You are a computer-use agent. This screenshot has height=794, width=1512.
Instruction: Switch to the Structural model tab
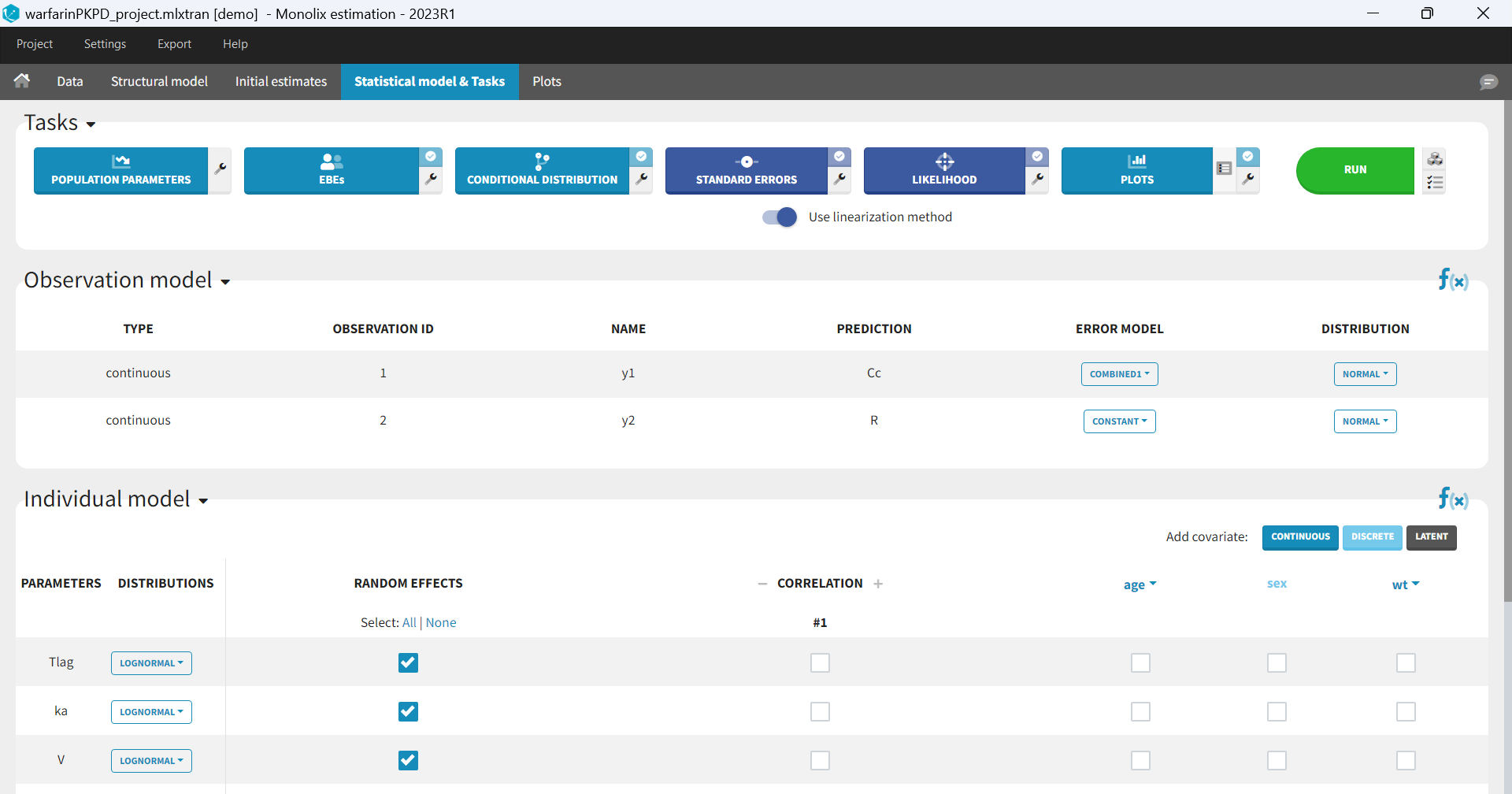click(x=159, y=82)
